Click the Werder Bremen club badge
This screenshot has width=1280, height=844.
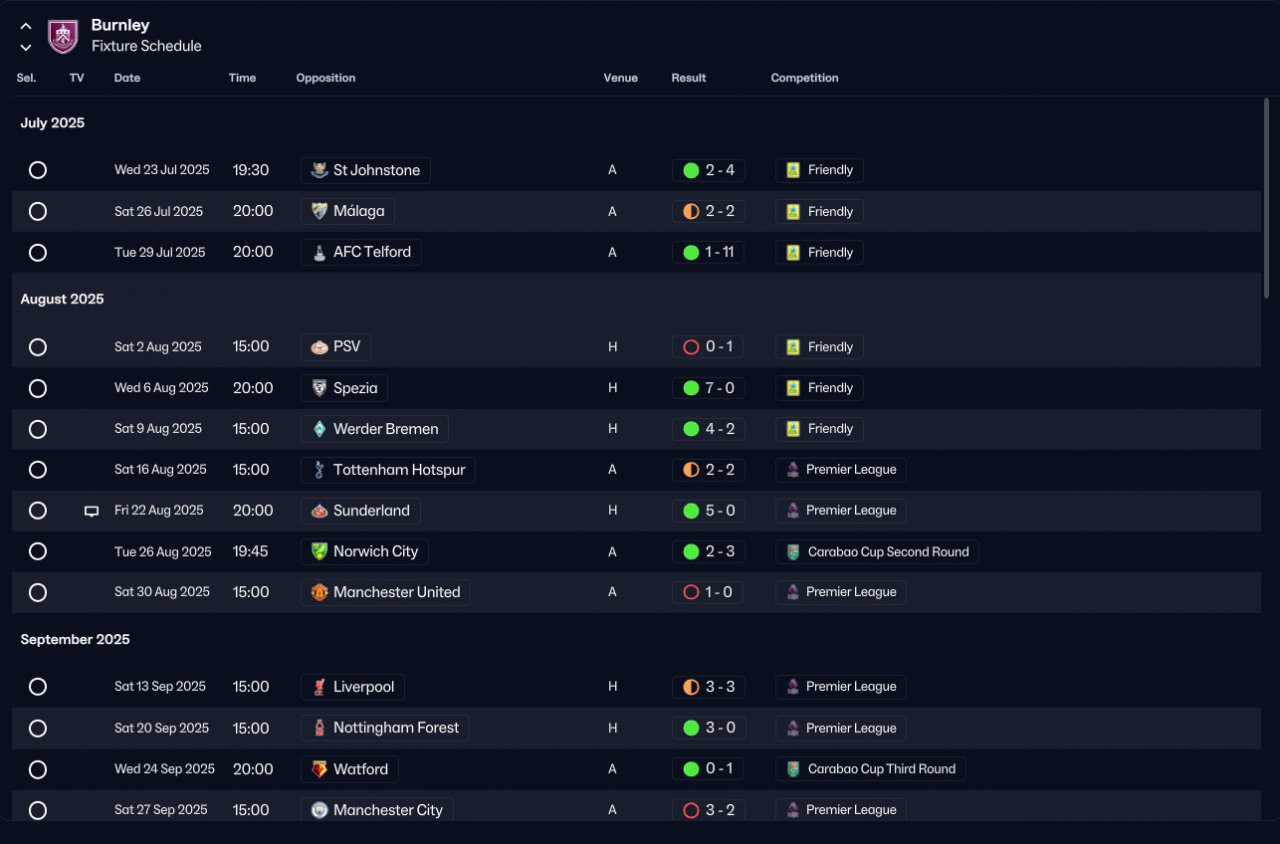pyautogui.click(x=319, y=429)
